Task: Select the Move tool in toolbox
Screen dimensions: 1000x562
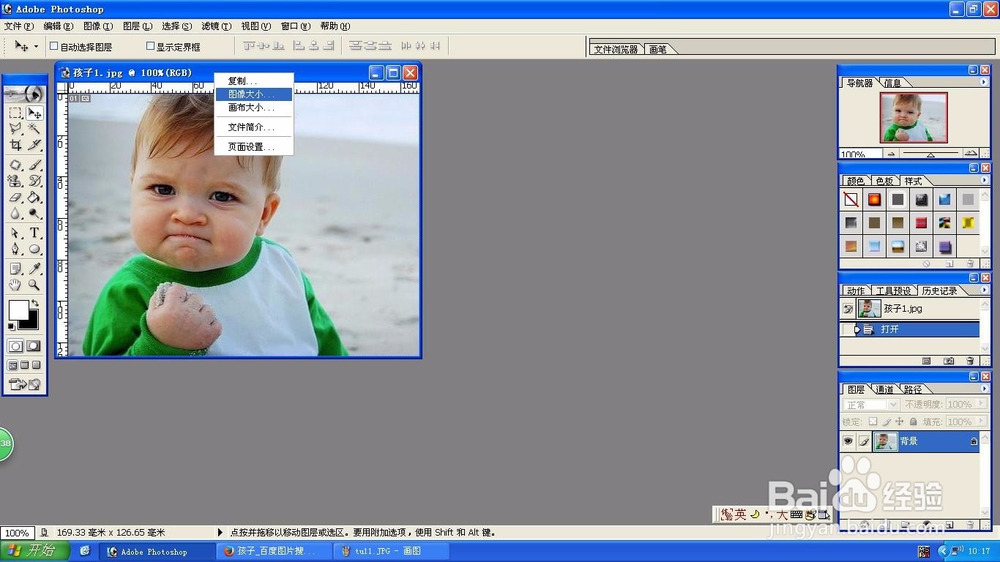Action: tap(34, 113)
